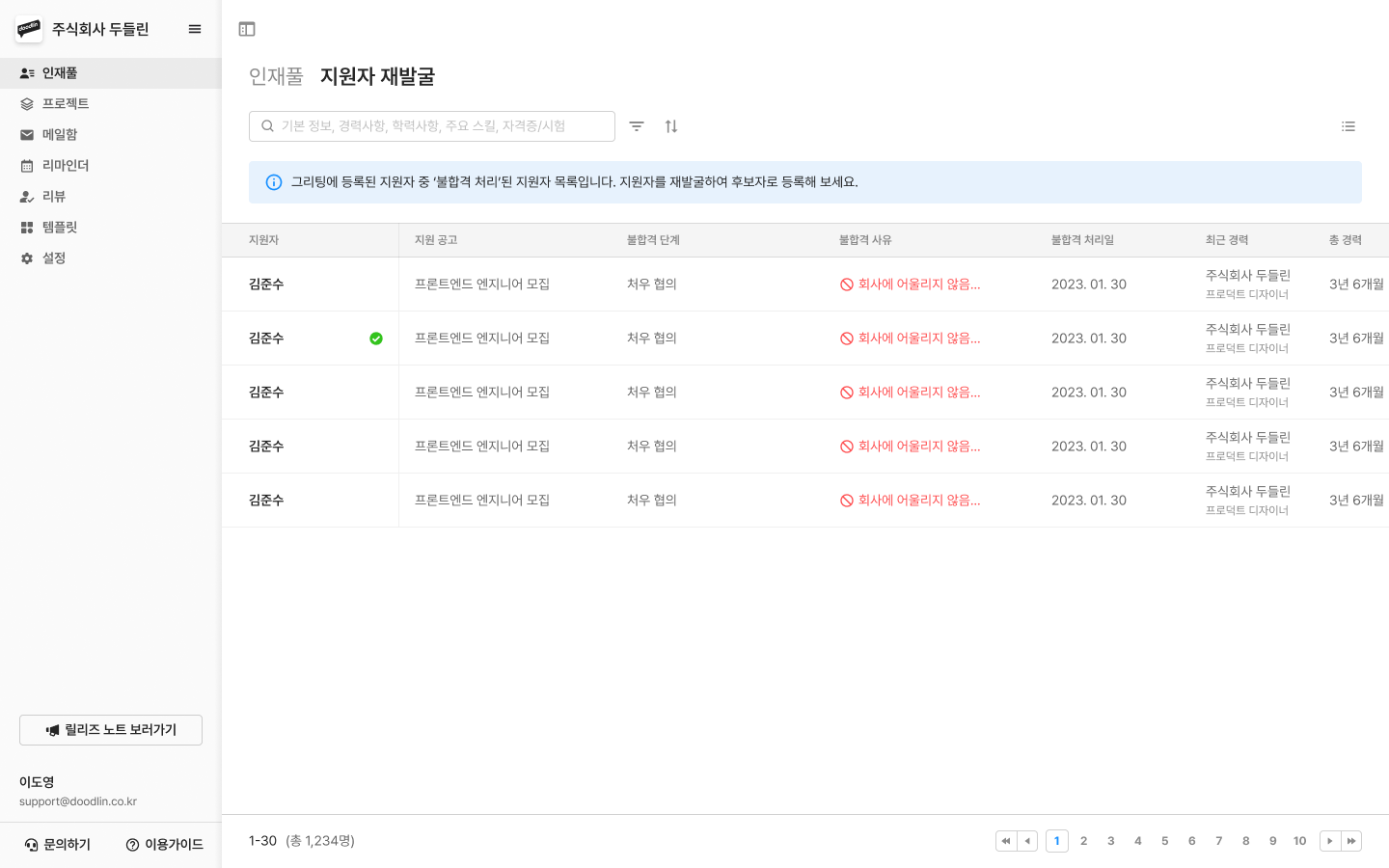Click the info icon in blue banner
Screen dimensions: 1389x868
(274, 182)
